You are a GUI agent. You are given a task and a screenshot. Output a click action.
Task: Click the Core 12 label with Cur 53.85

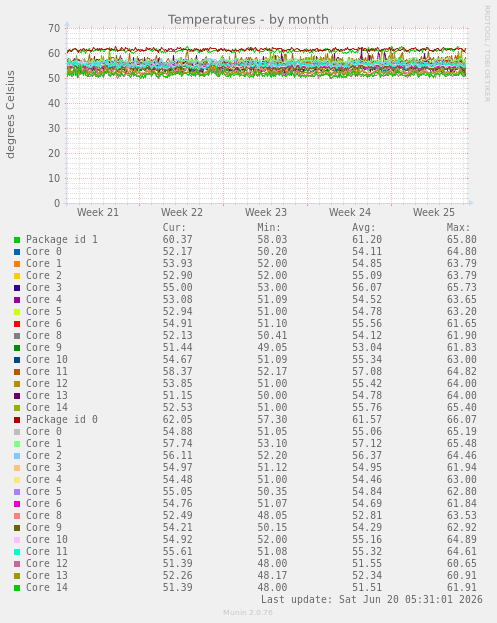(47, 384)
